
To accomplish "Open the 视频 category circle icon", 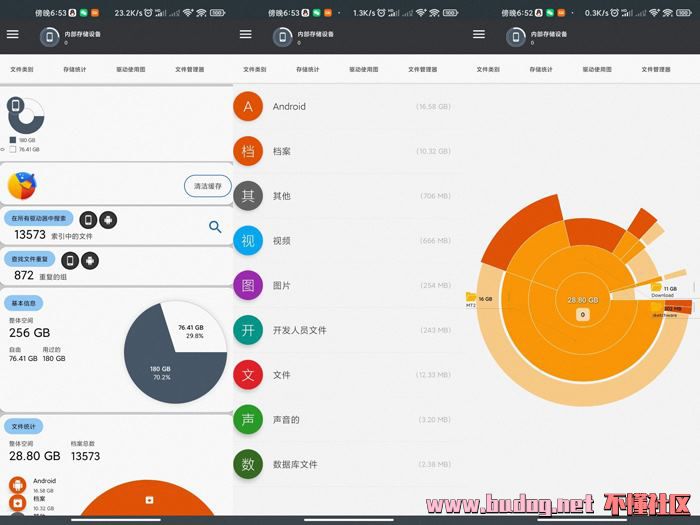I will [248, 240].
